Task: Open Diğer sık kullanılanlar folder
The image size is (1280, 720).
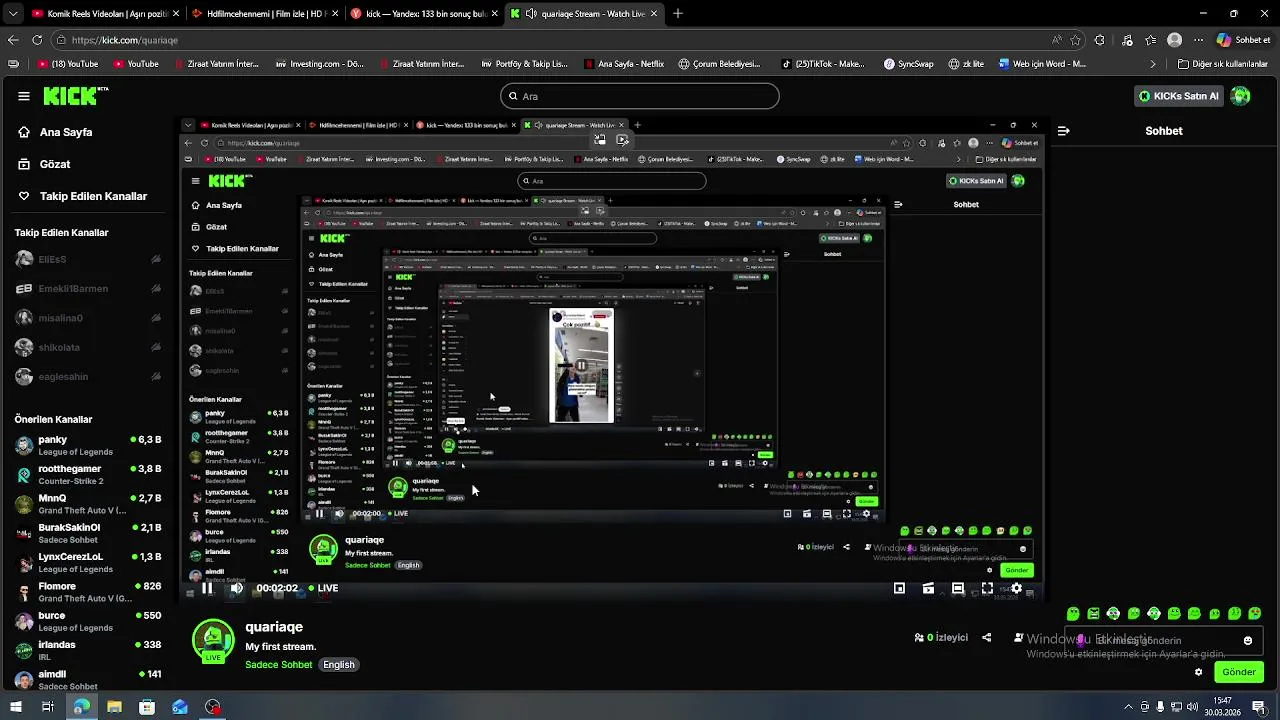Action: [1223, 64]
